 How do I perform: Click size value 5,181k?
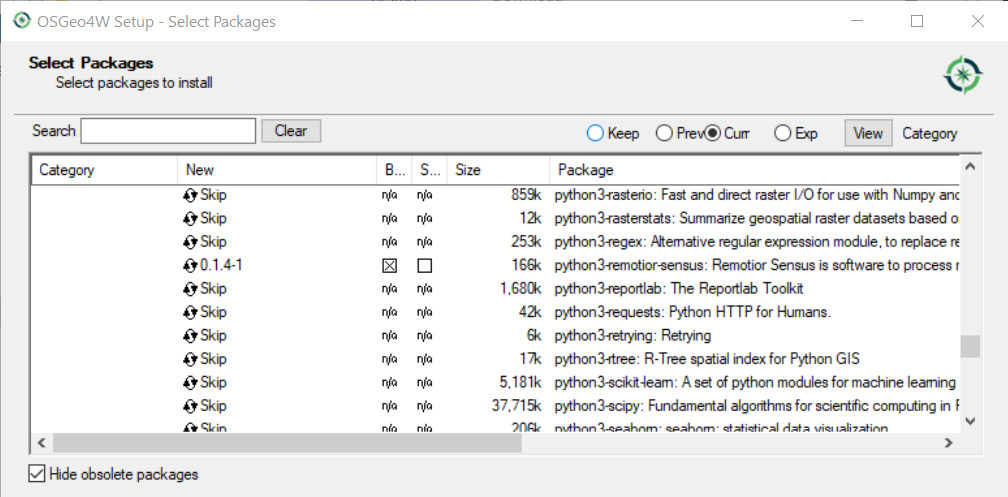click(521, 383)
